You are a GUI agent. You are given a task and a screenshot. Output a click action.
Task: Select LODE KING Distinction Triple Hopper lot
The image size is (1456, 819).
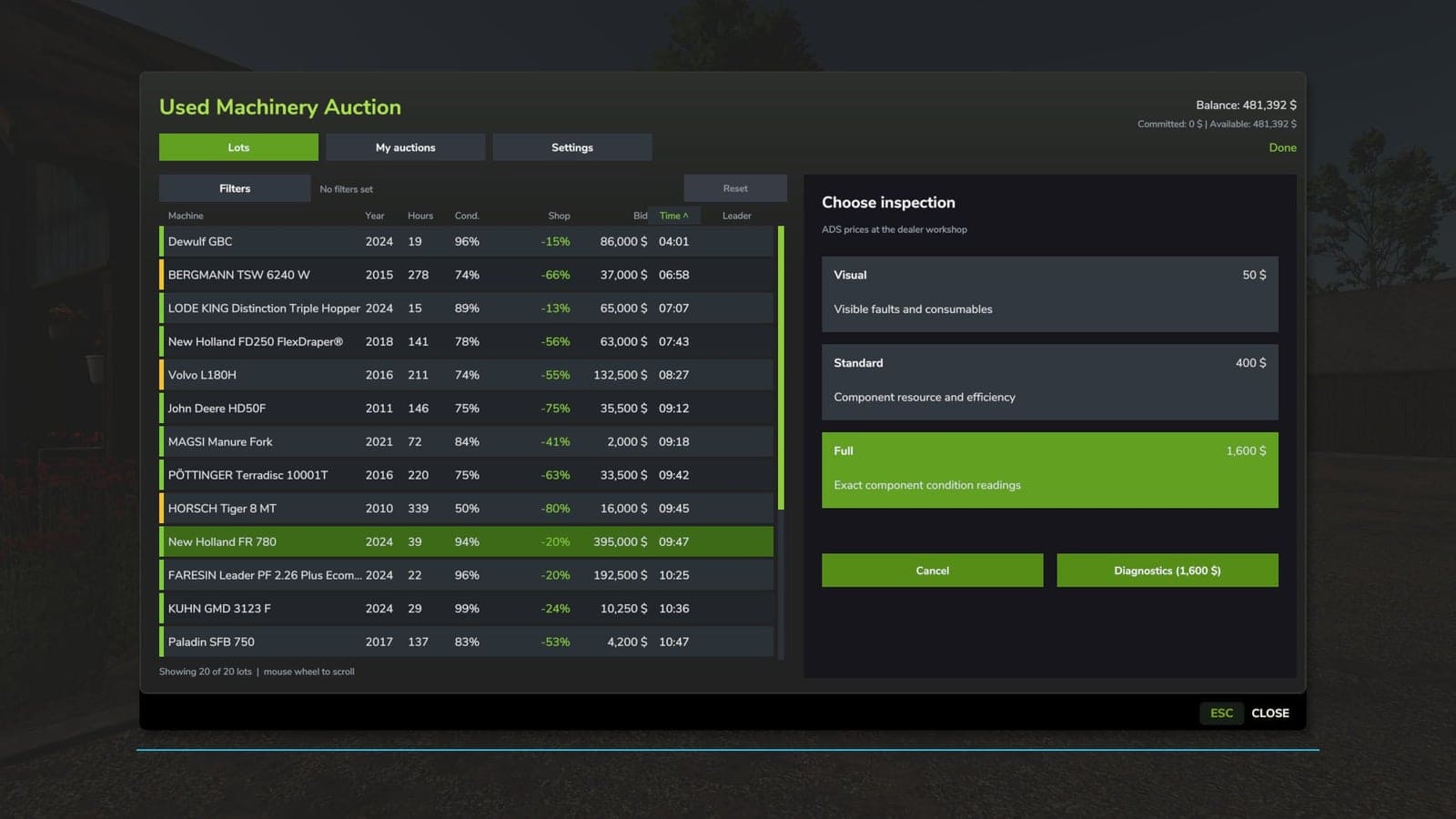(466, 308)
